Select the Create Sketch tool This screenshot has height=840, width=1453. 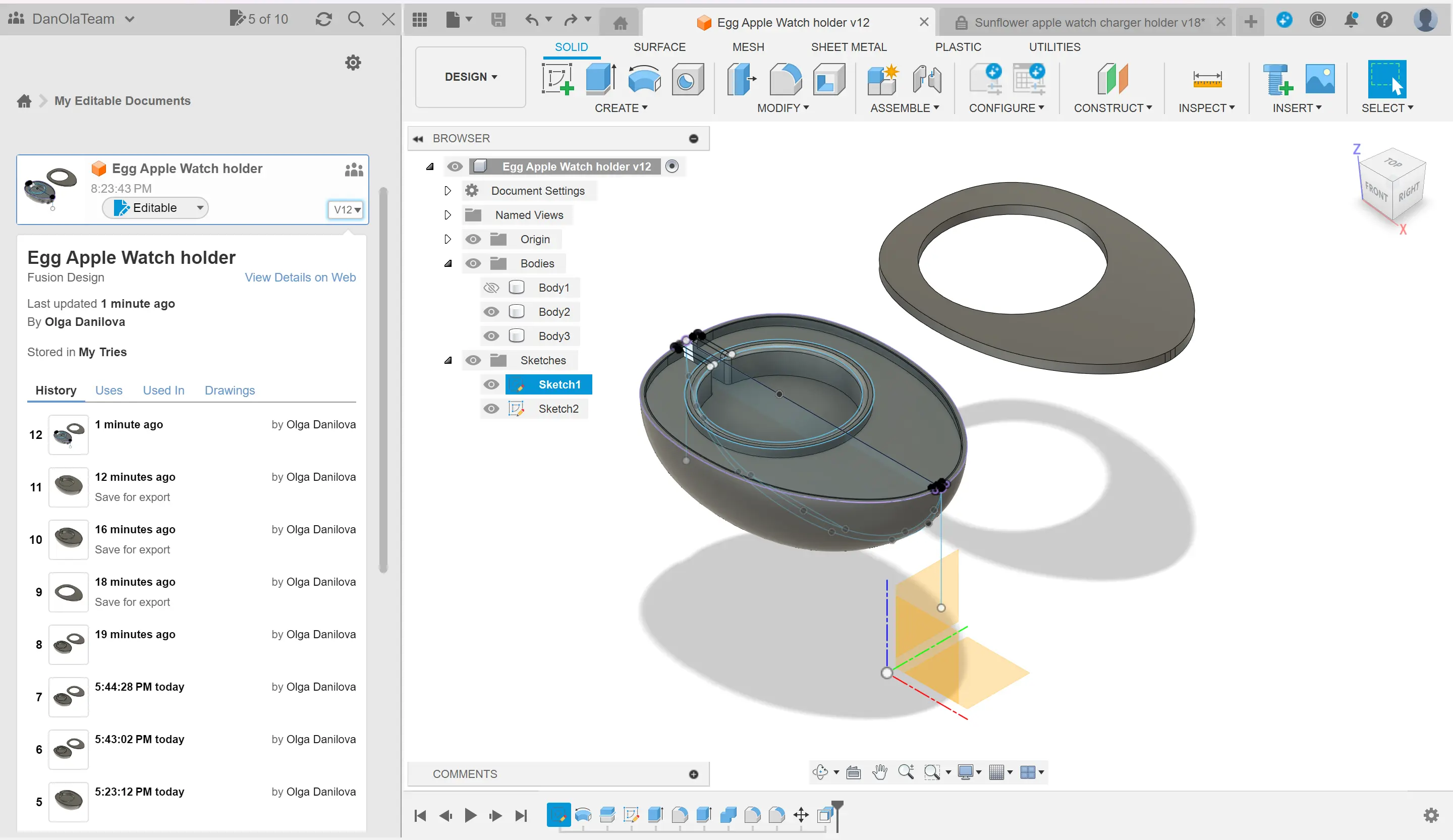[x=557, y=80]
